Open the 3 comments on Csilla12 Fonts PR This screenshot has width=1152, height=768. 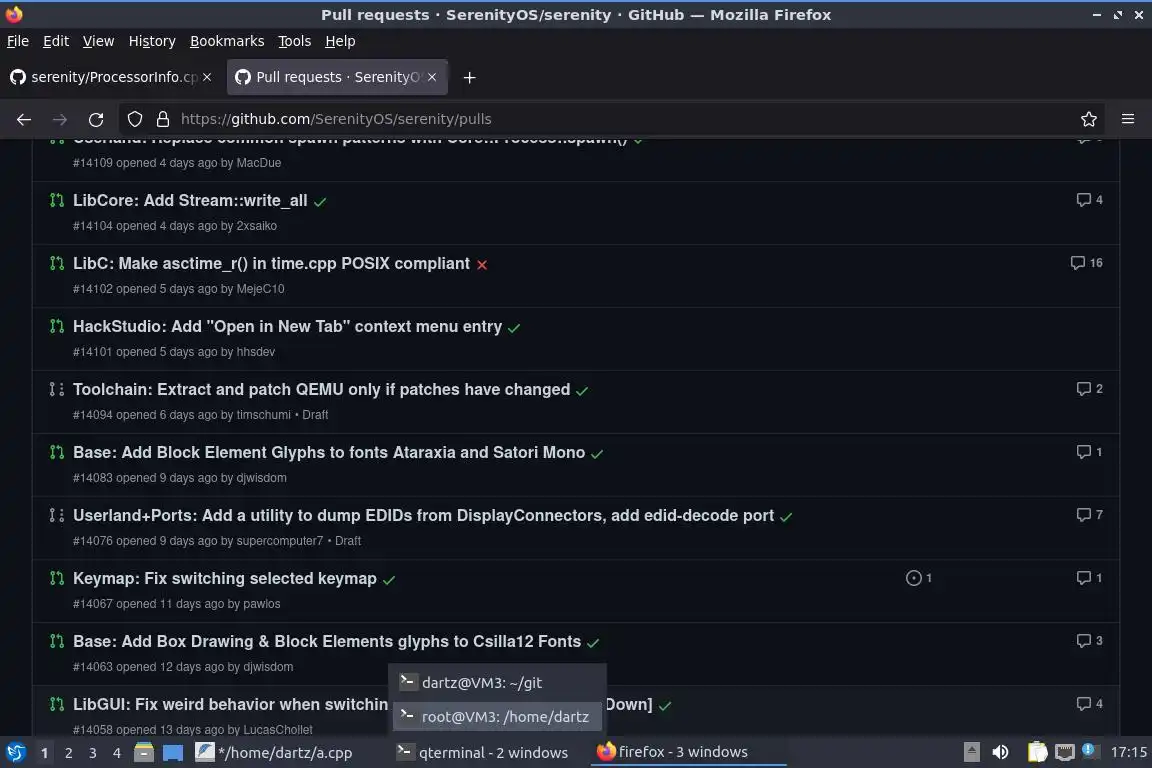pyautogui.click(x=1089, y=641)
